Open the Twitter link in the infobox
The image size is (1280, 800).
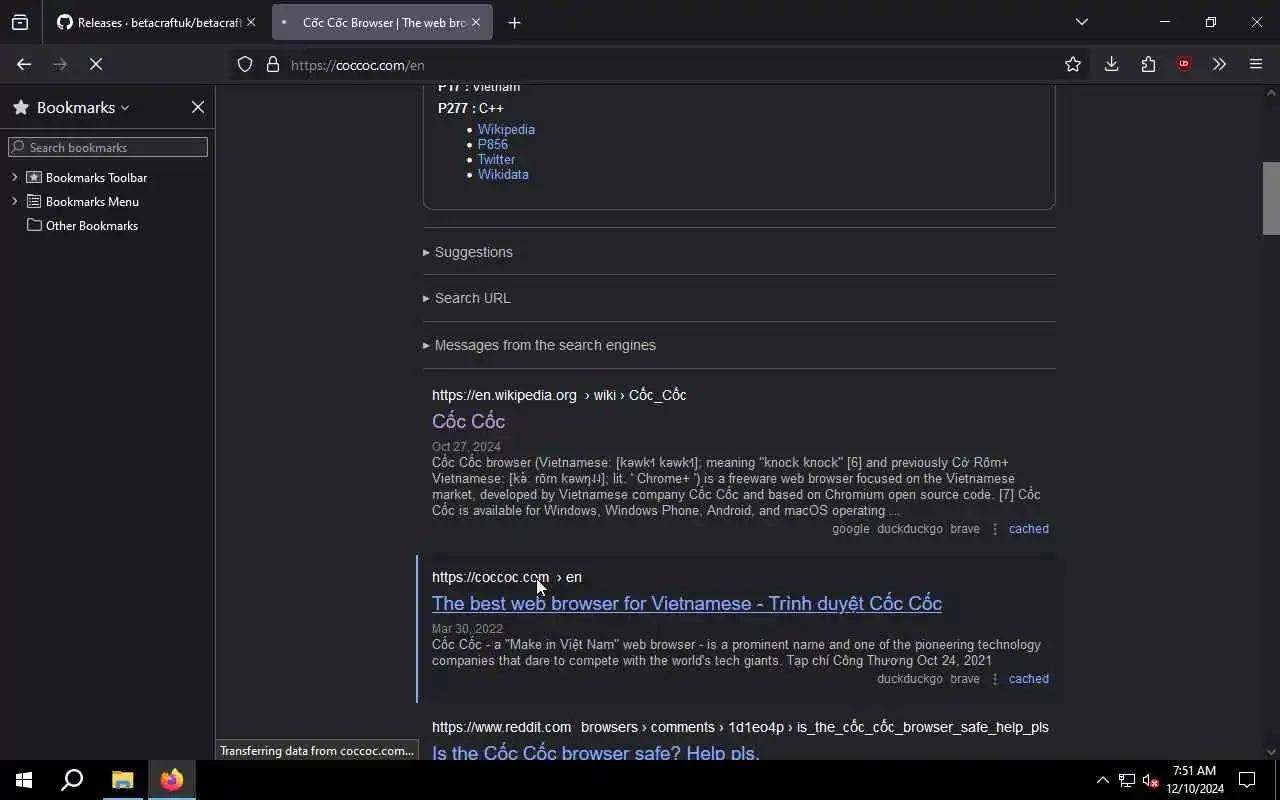pyautogui.click(x=496, y=159)
